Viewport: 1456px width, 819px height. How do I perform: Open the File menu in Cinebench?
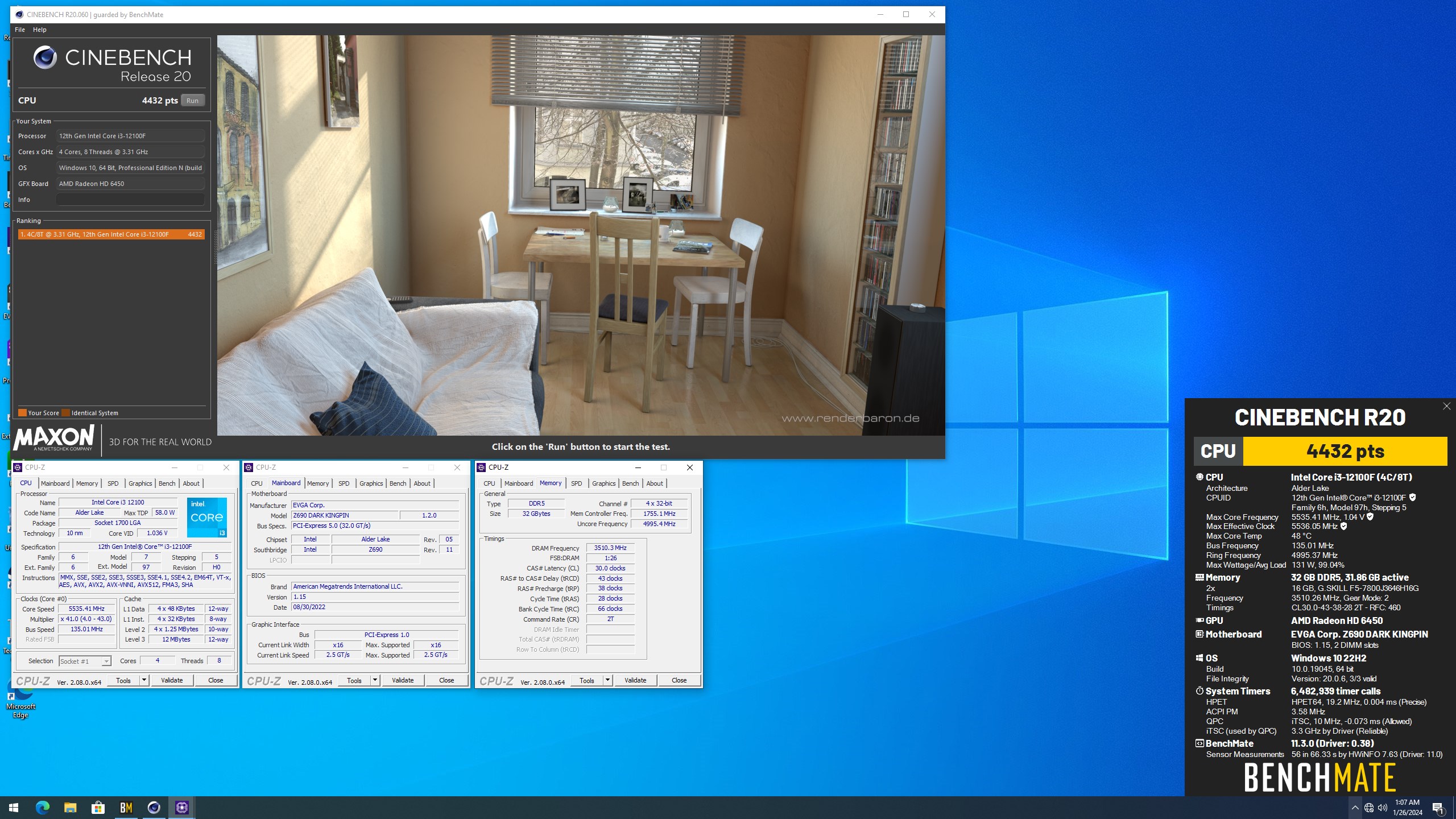click(19, 30)
